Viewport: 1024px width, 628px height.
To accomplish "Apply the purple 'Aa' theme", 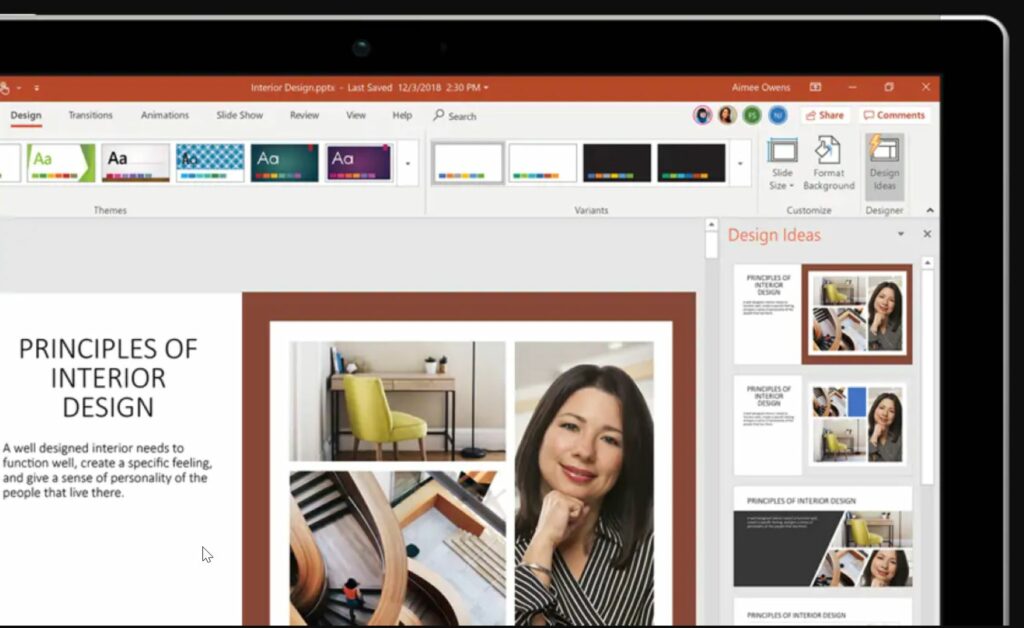I will click(359, 163).
